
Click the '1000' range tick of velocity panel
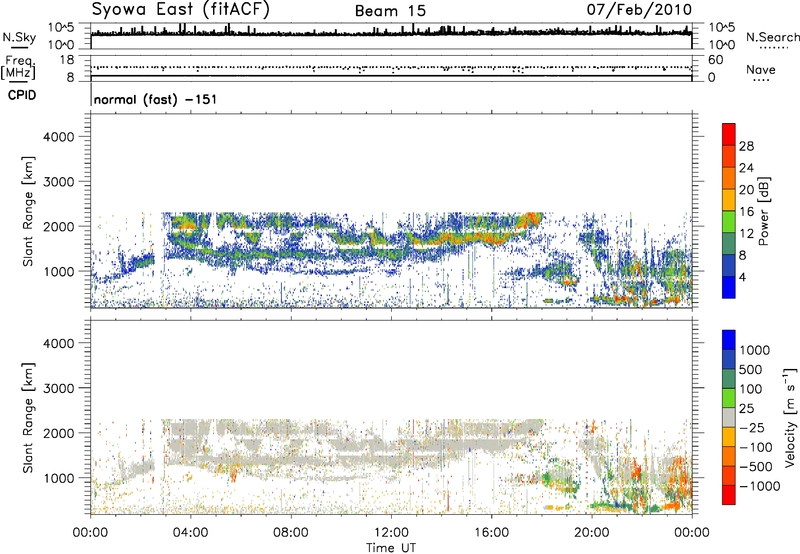click(x=58, y=478)
